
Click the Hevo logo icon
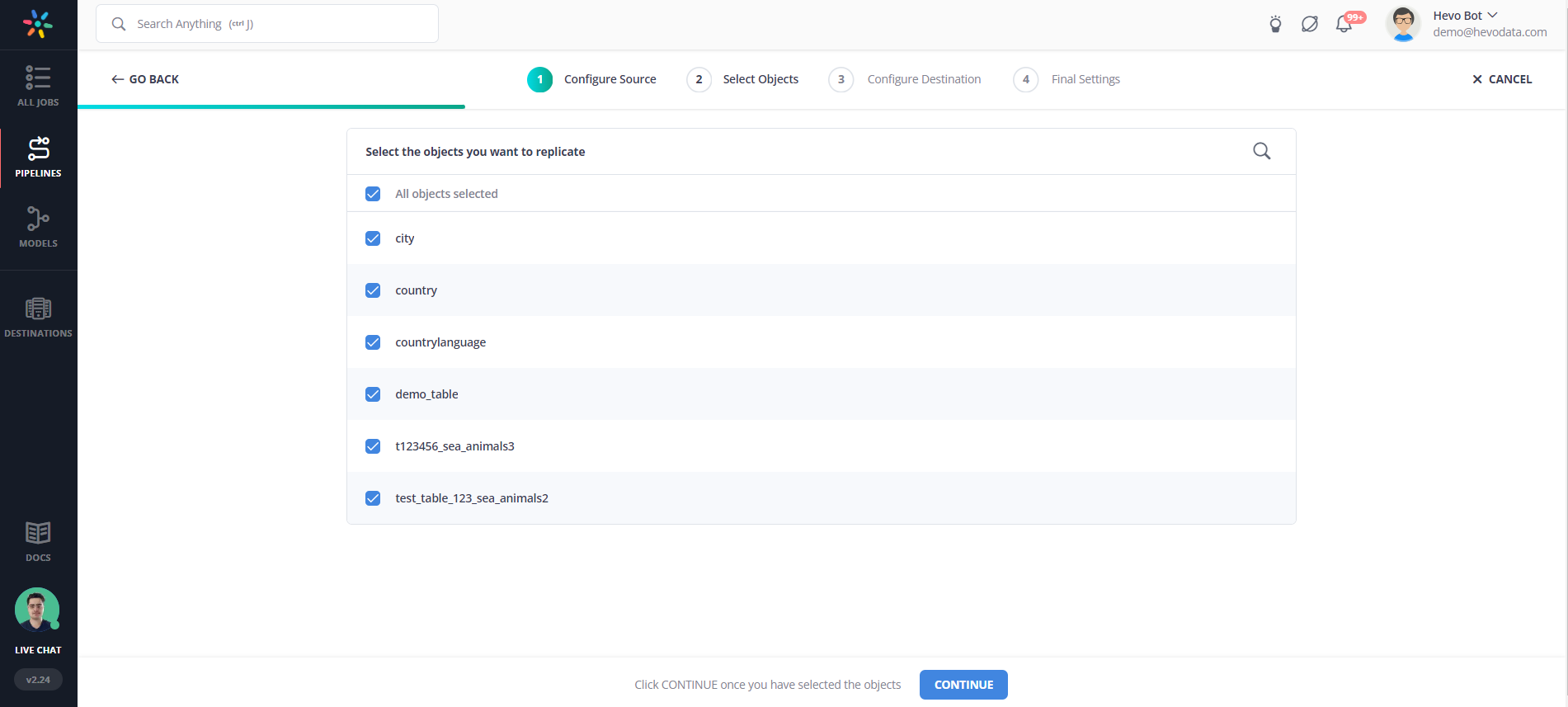pyautogui.click(x=38, y=24)
